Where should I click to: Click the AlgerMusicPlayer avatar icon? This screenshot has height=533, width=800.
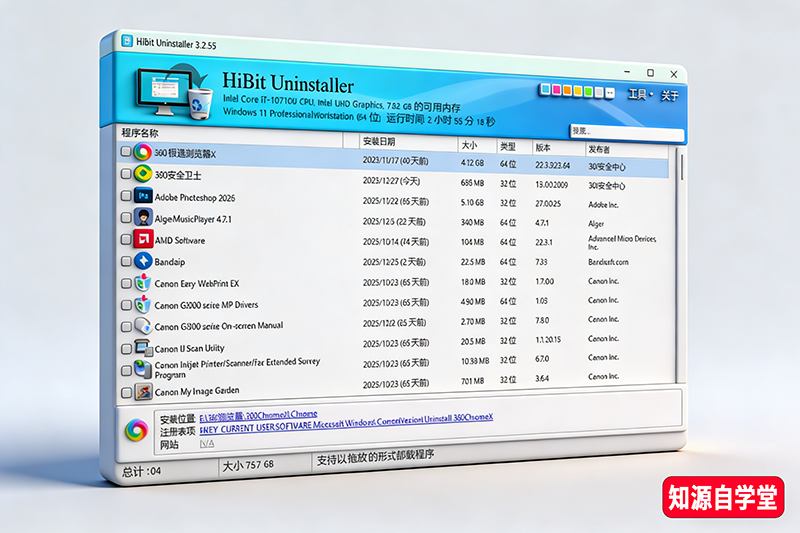coord(142,218)
